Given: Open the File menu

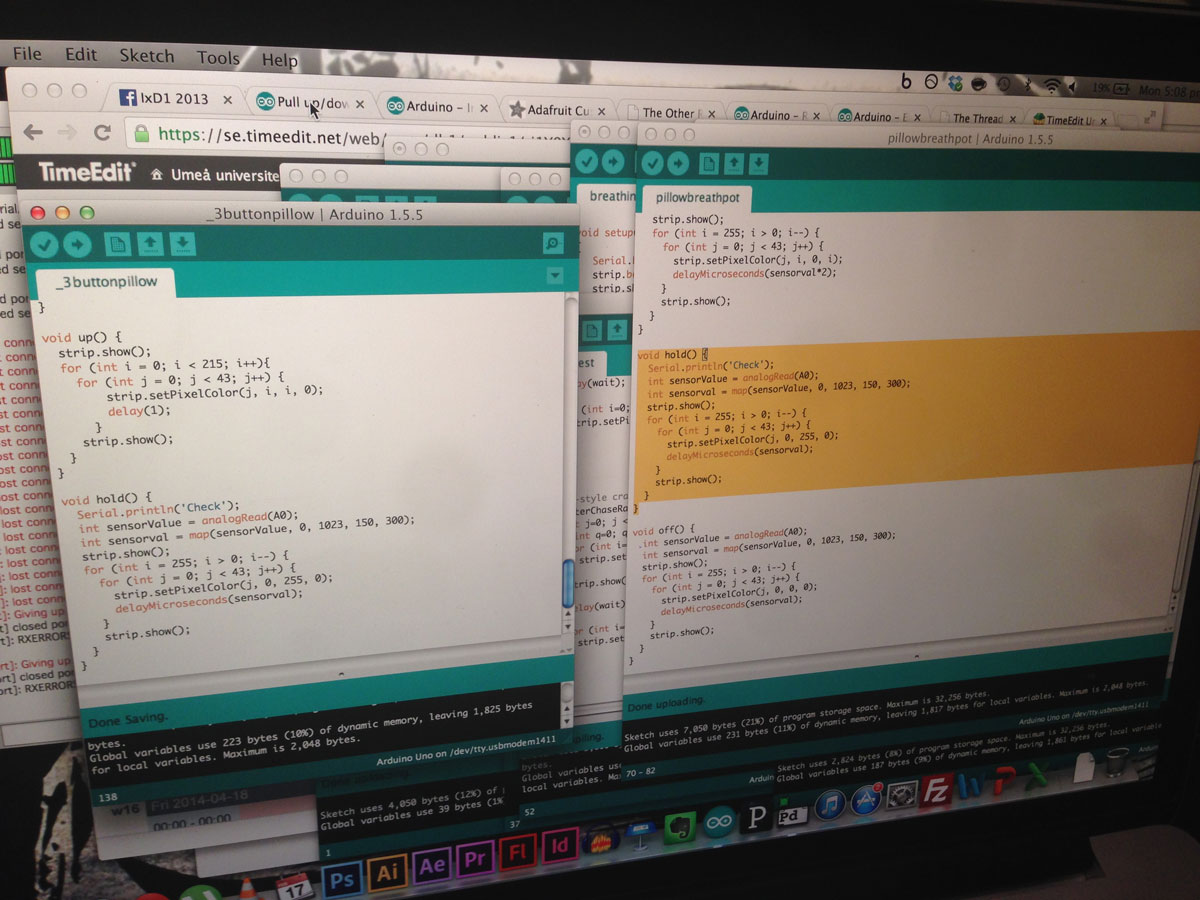Looking at the screenshot, I should [x=27, y=54].
